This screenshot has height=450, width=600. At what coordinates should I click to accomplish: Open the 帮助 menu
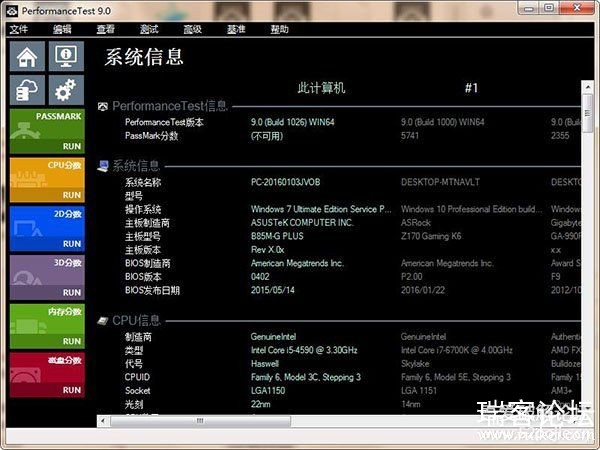(279, 29)
